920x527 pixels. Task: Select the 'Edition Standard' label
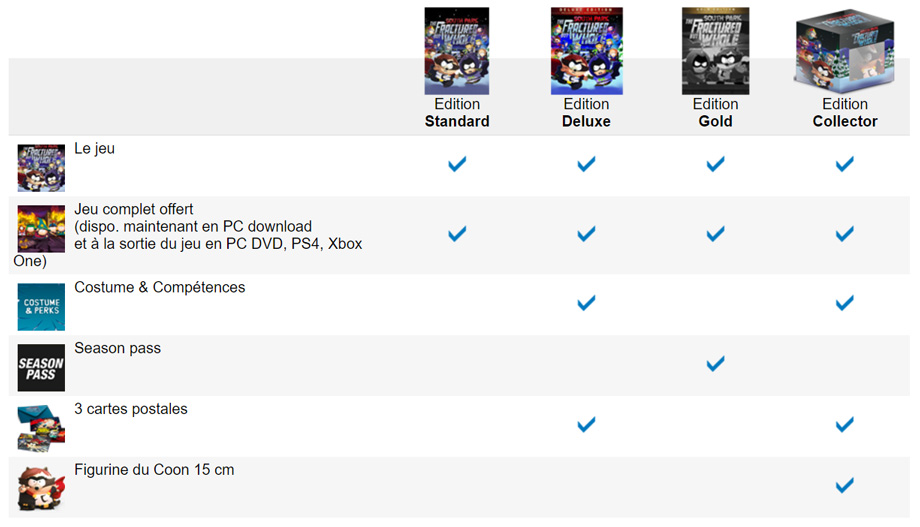457,113
